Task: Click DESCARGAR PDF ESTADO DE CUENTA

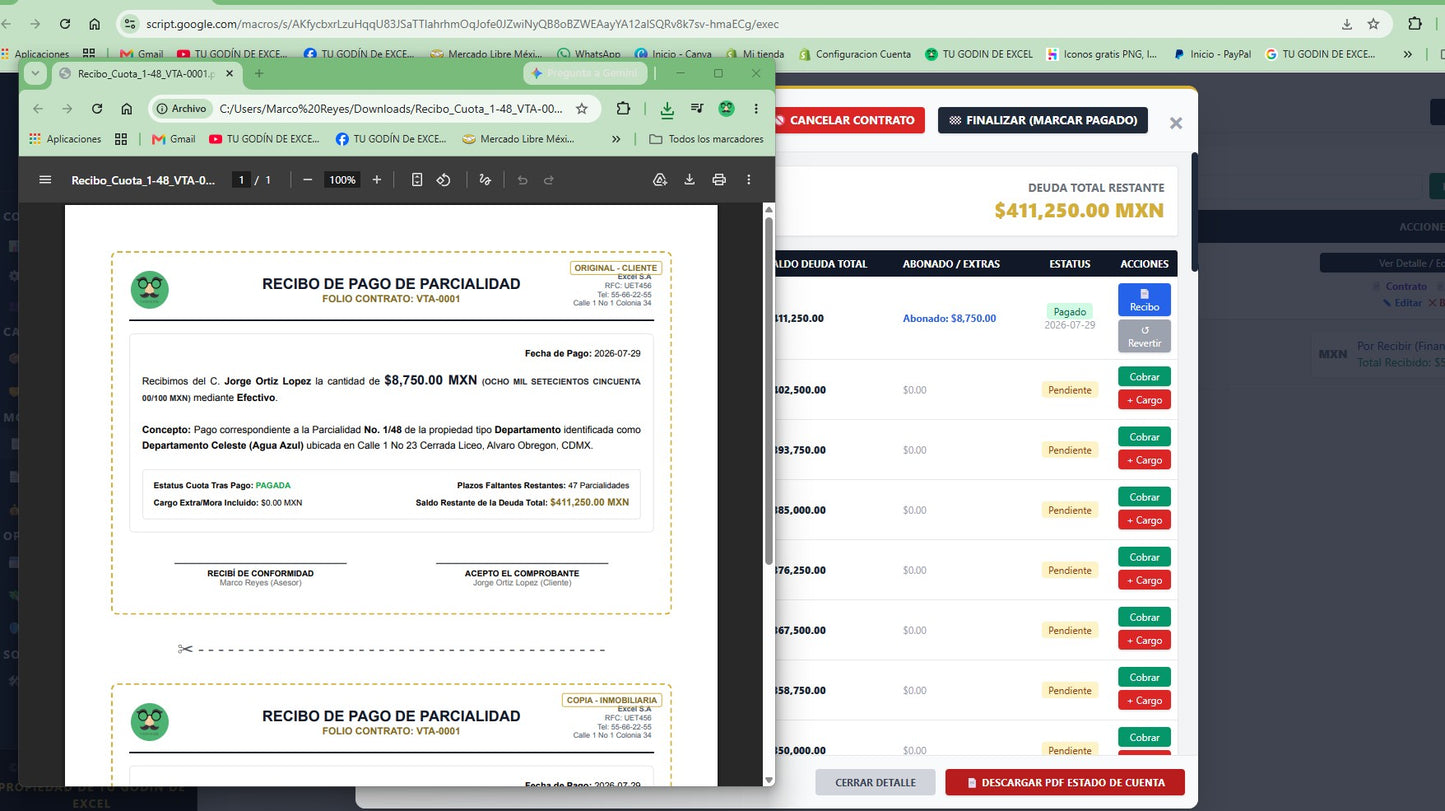Action: pyautogui.click(x=1065, y=782)
